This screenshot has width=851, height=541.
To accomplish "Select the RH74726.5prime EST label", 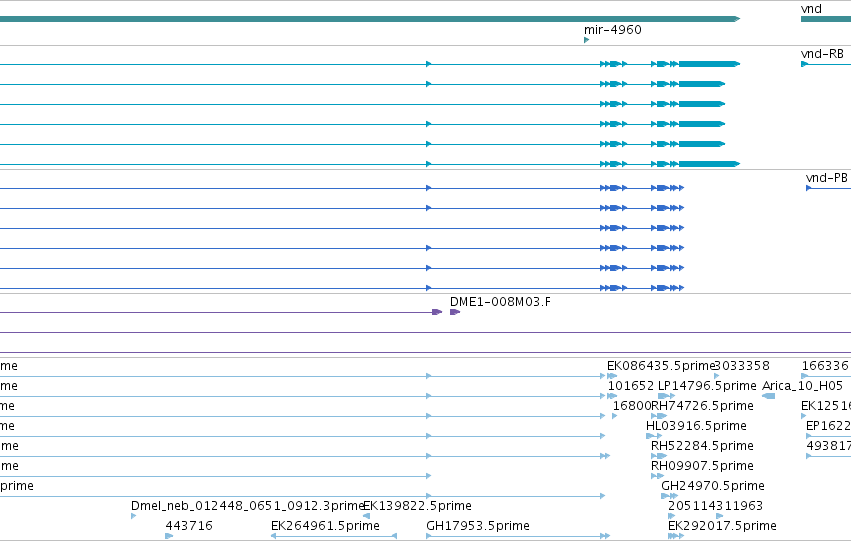I will pyautogui.click(x=702, y=406).
